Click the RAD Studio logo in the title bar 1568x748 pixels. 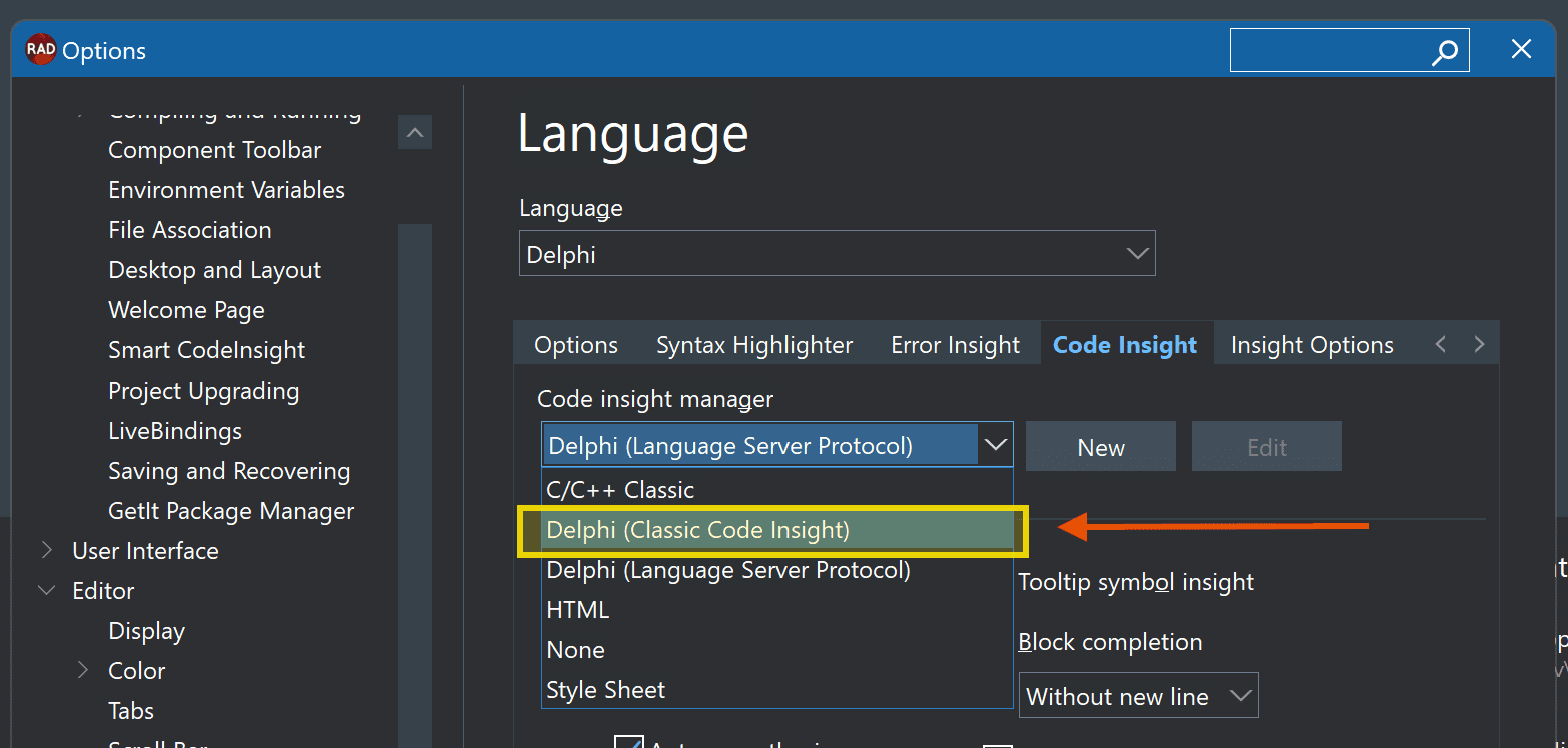click(x=40, y=50)
